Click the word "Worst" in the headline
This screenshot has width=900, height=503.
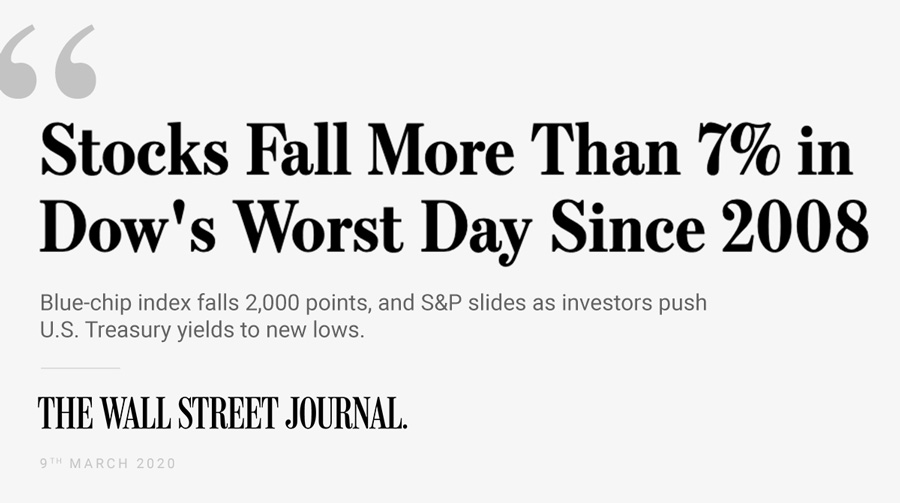tap(320, 226)
